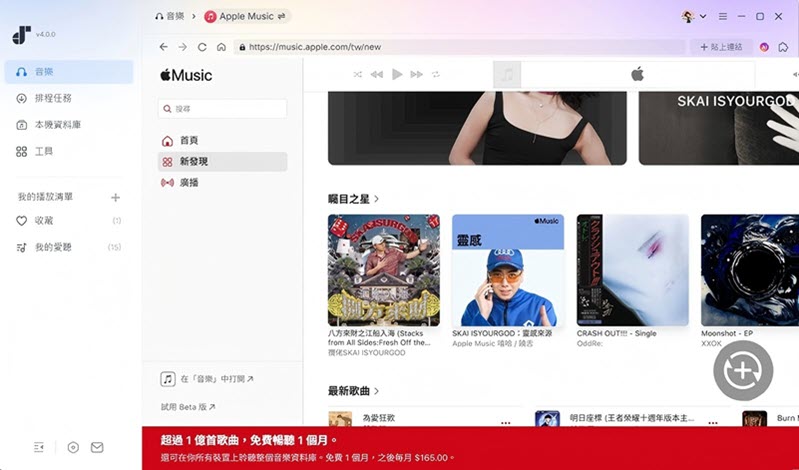Click the house-shaped icon at toolbar right end
The width and height of the screenshot is (799, 470).
pyautogui.click(x=783, y=47)
